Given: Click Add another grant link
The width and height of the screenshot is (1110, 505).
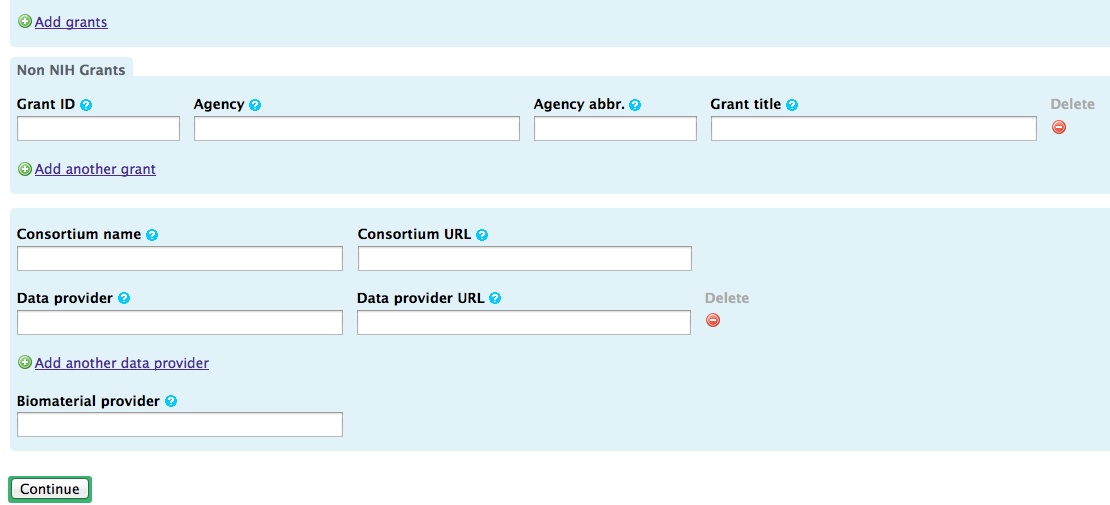Looking at the screenshot, I should click(x=95, y=169).
